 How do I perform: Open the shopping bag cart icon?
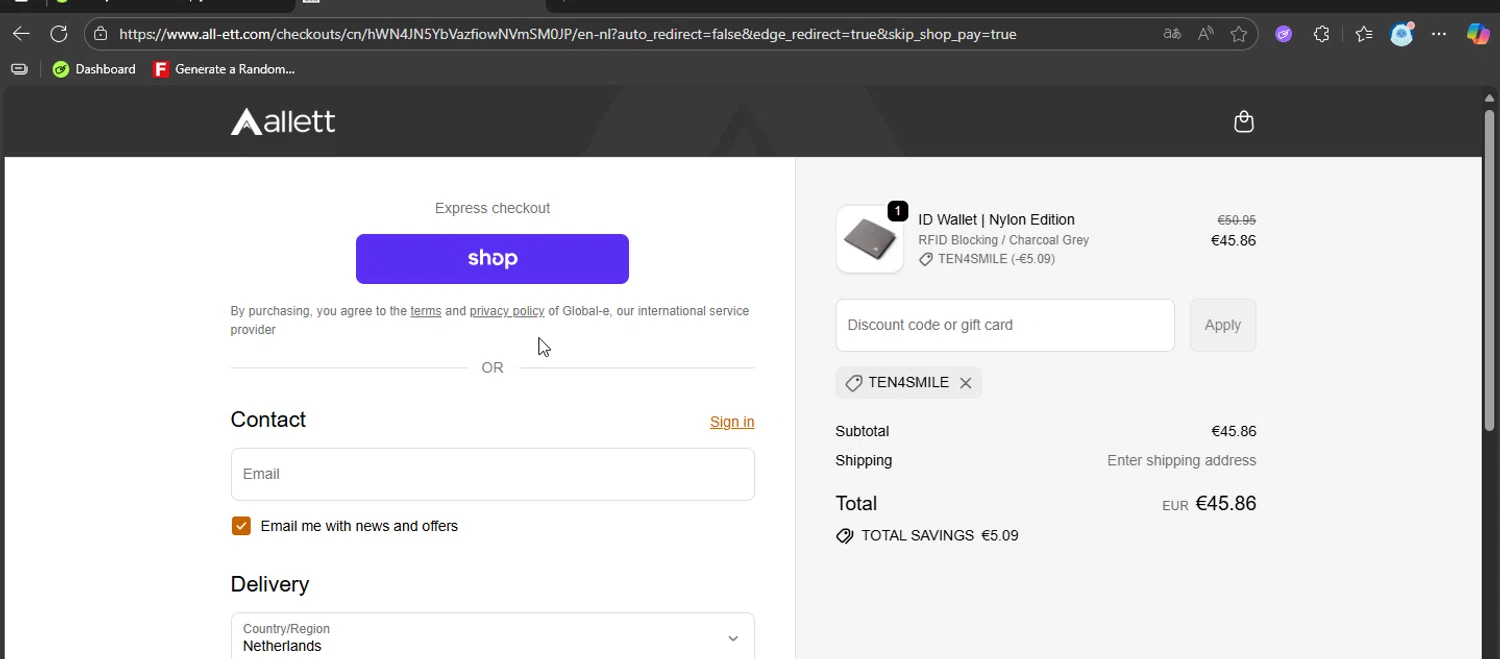(x=1243, y=122)
